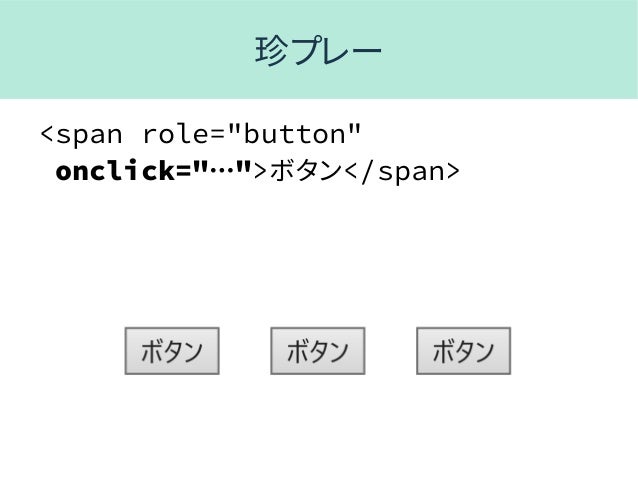Click the word role in first code line

177,134
